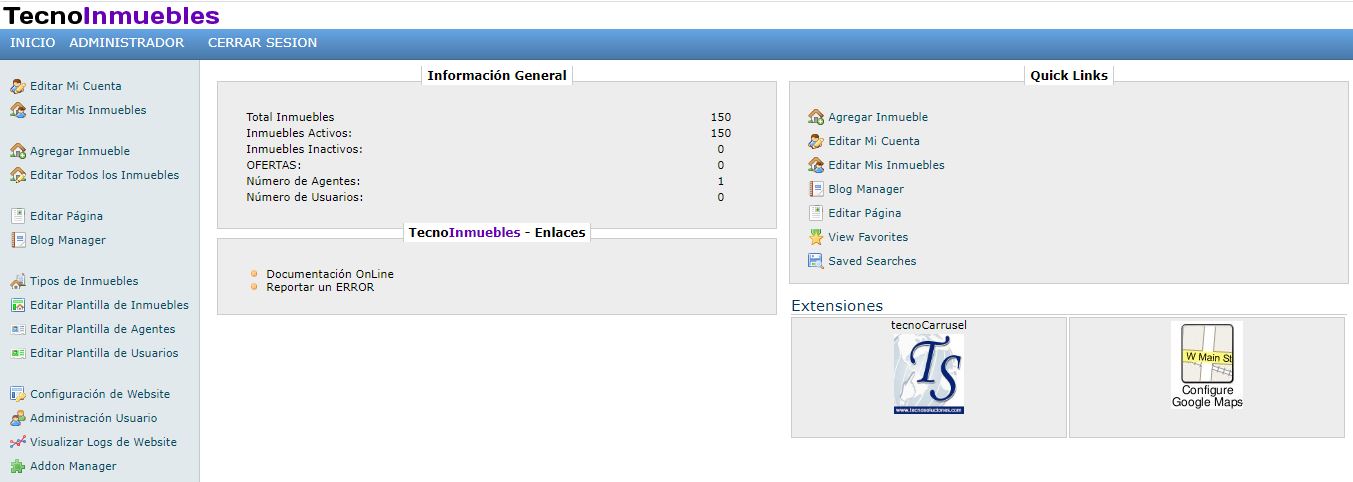1353x482 pixels.
Task: Click the View Favorites star icon
Action: 816,237
